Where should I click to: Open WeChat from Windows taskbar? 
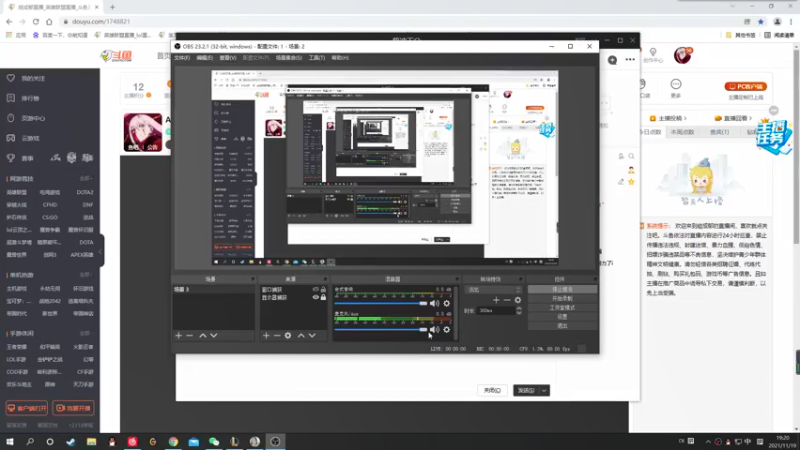(214, 441)
